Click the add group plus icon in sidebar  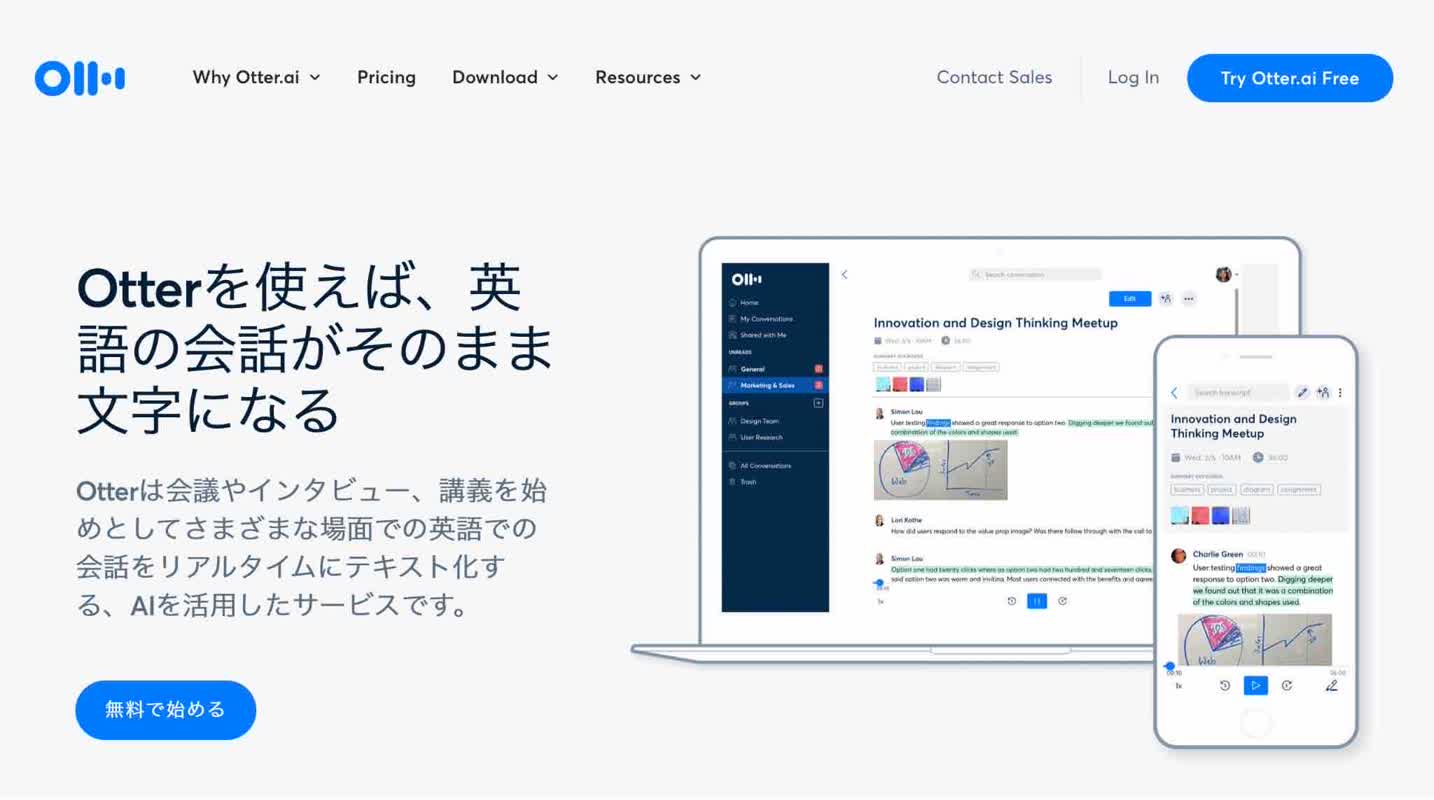(x=818, y=403)
